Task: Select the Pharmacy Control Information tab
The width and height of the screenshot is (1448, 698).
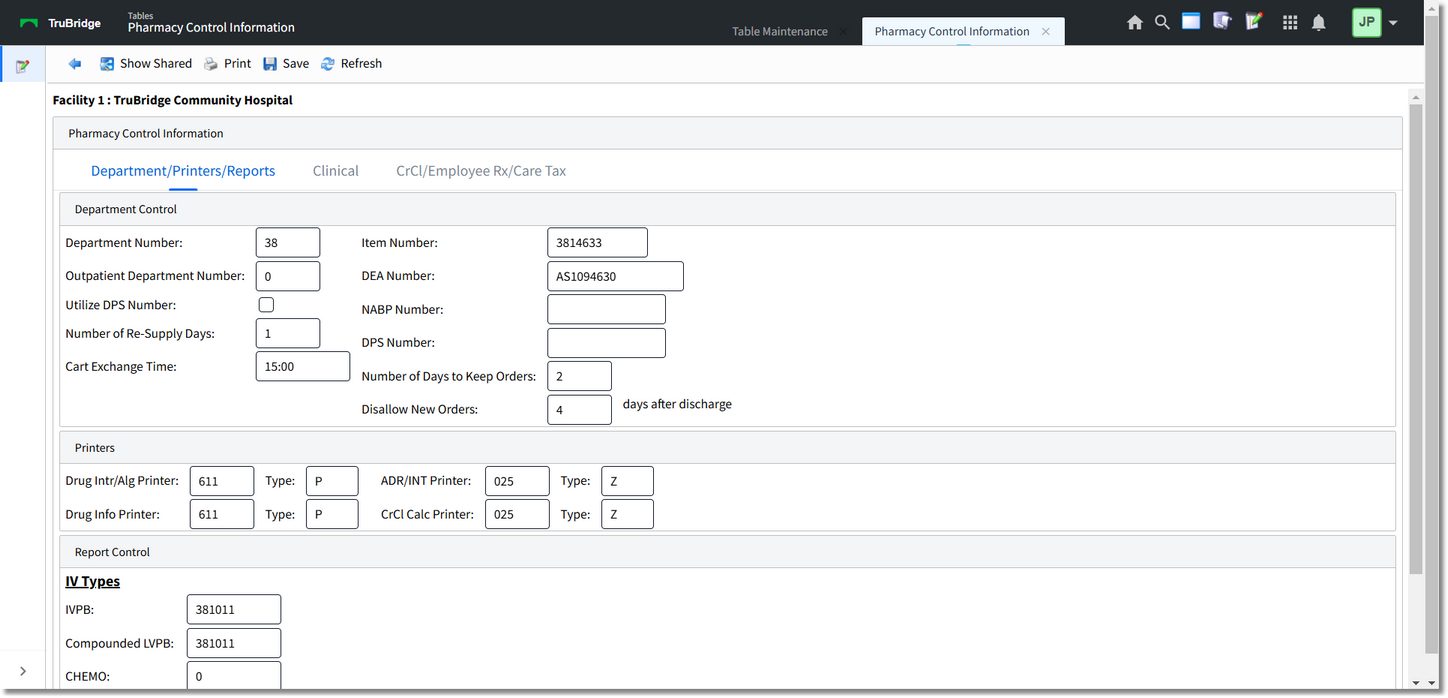Action: [952, 31]
